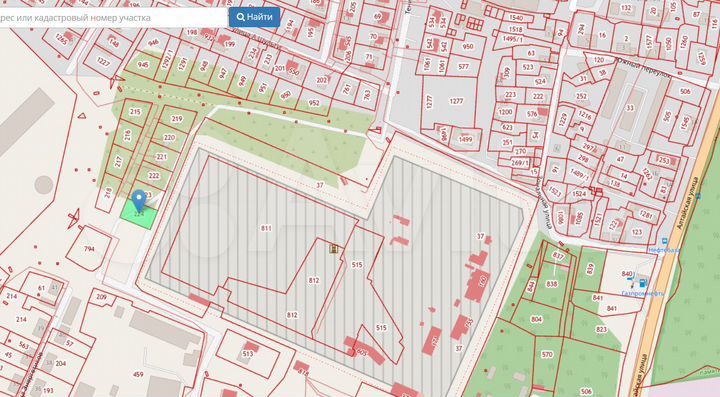
Task: Select parcel number 623
Action: [507, 127]
